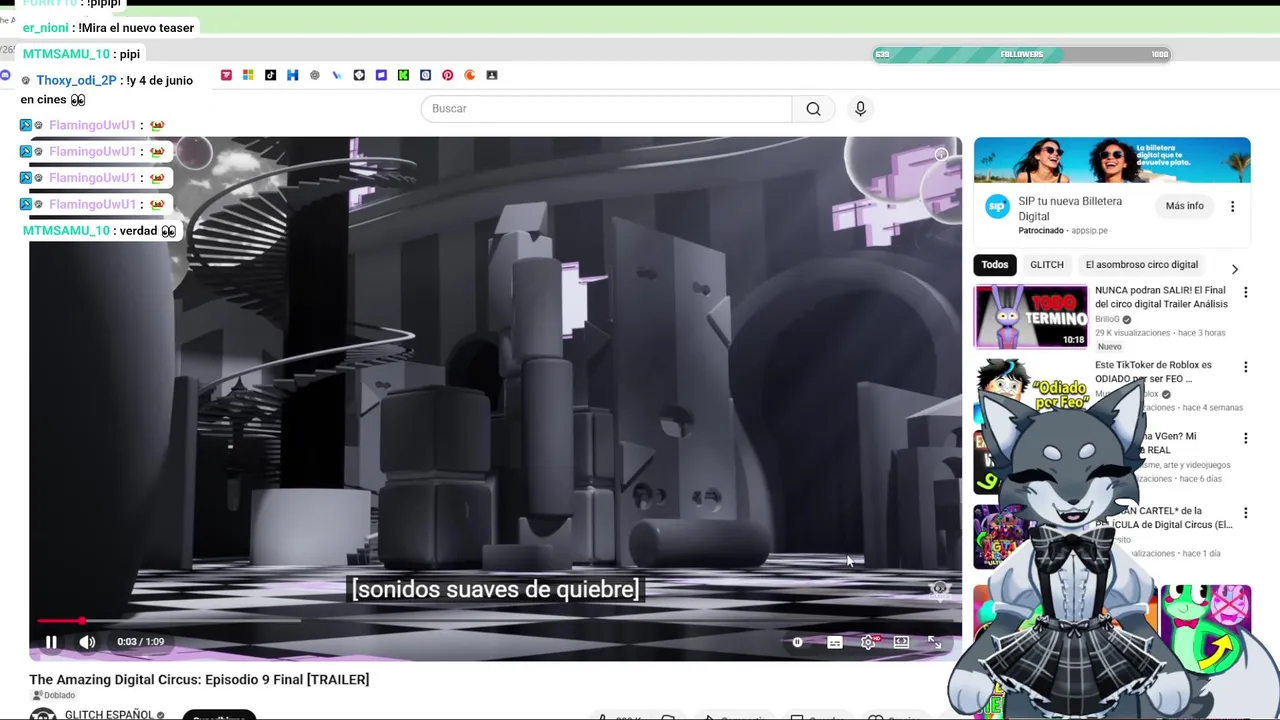
Task: Click the SIP advertisement banner image
Action: point(1112,160)
